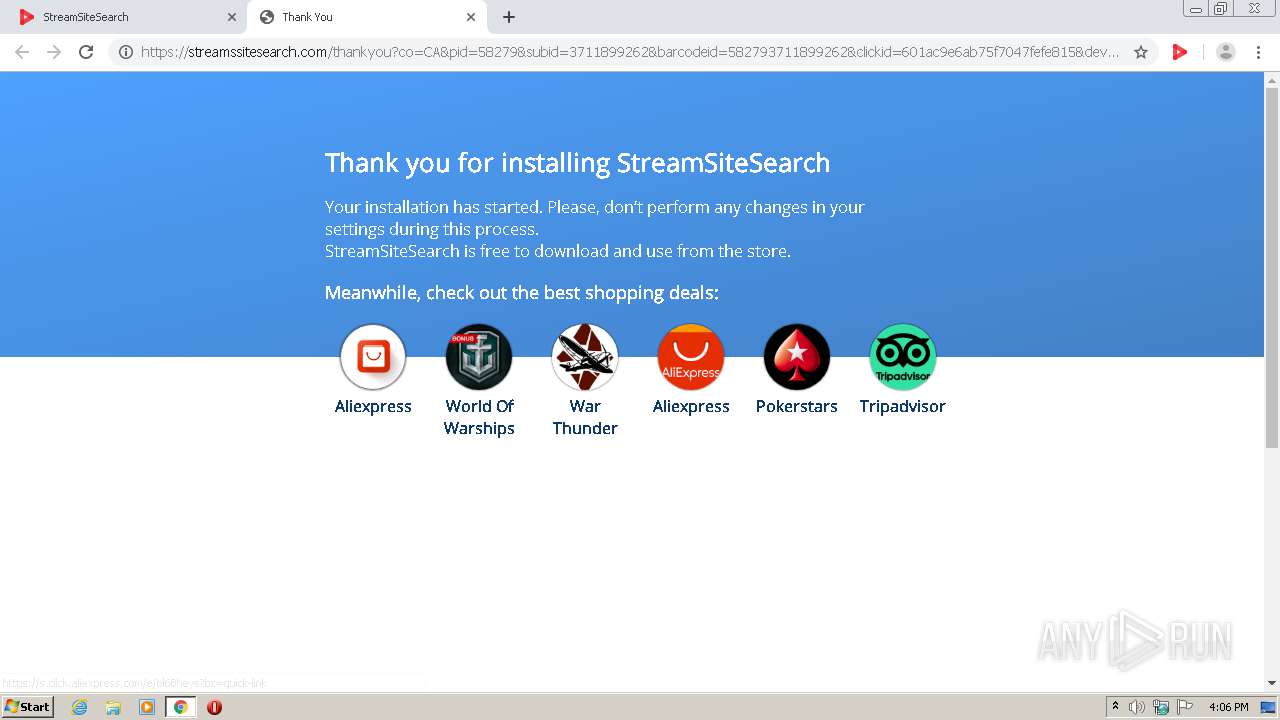Select the Chrome taskbar button

pos(180,707)
